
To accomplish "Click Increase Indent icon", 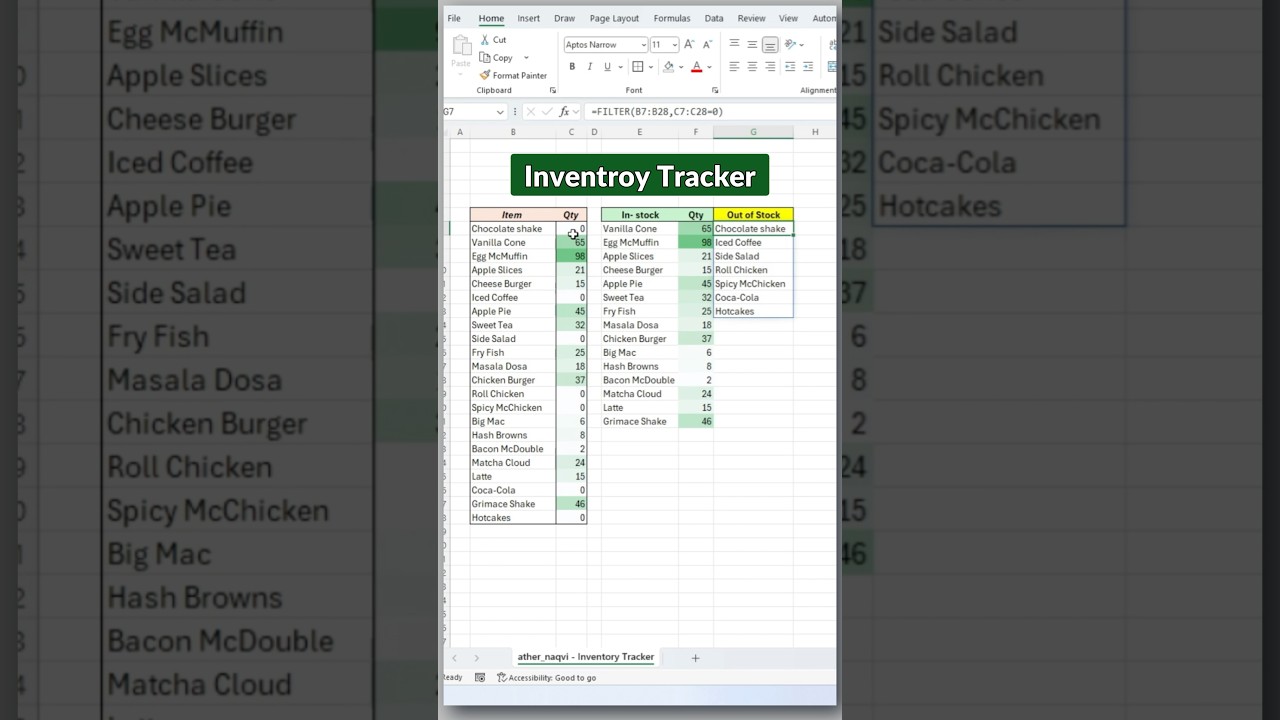I will [x=808, y=67].
